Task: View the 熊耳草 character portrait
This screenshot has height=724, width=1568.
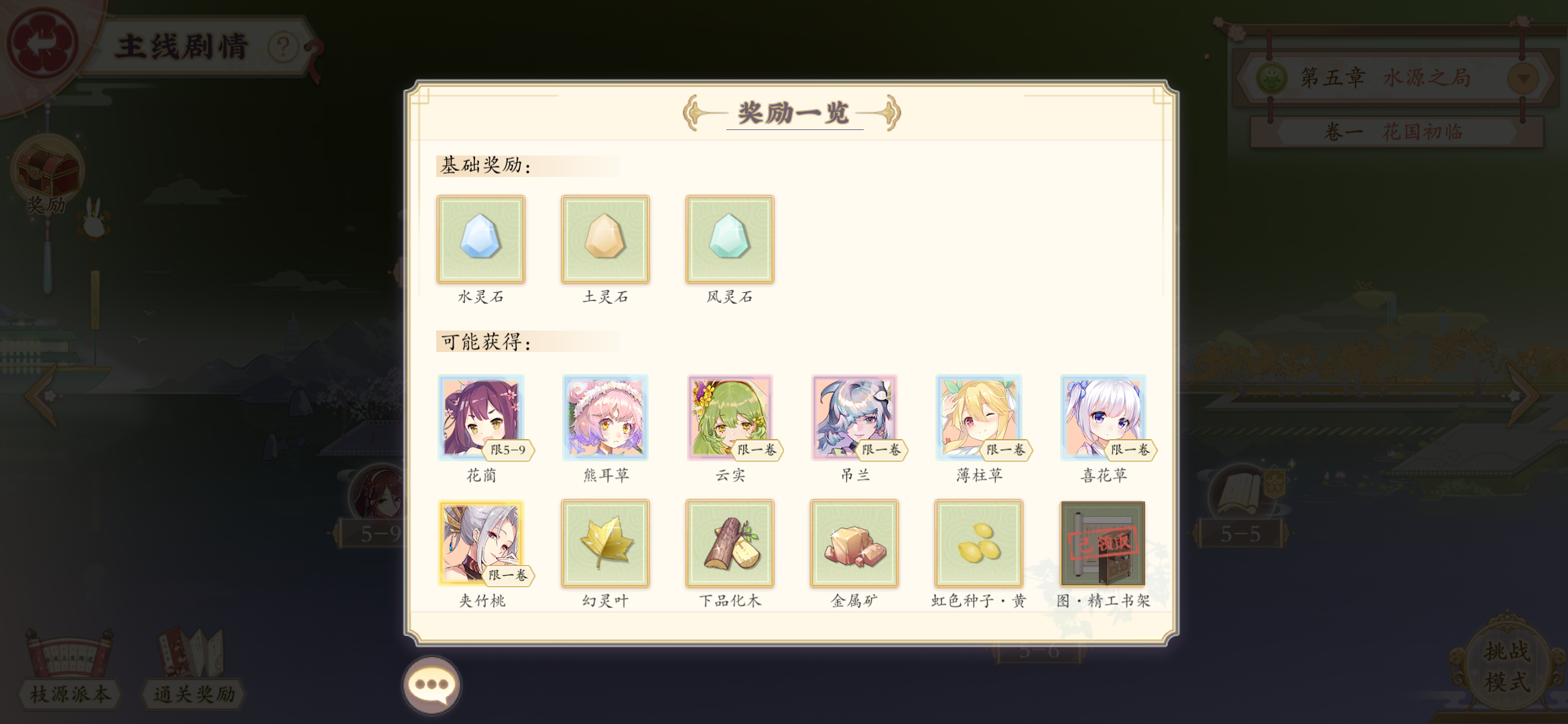Action: tap(605, 417)
